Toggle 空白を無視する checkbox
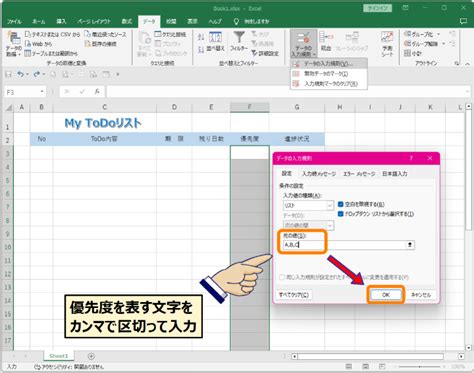 tap(340, 204)
